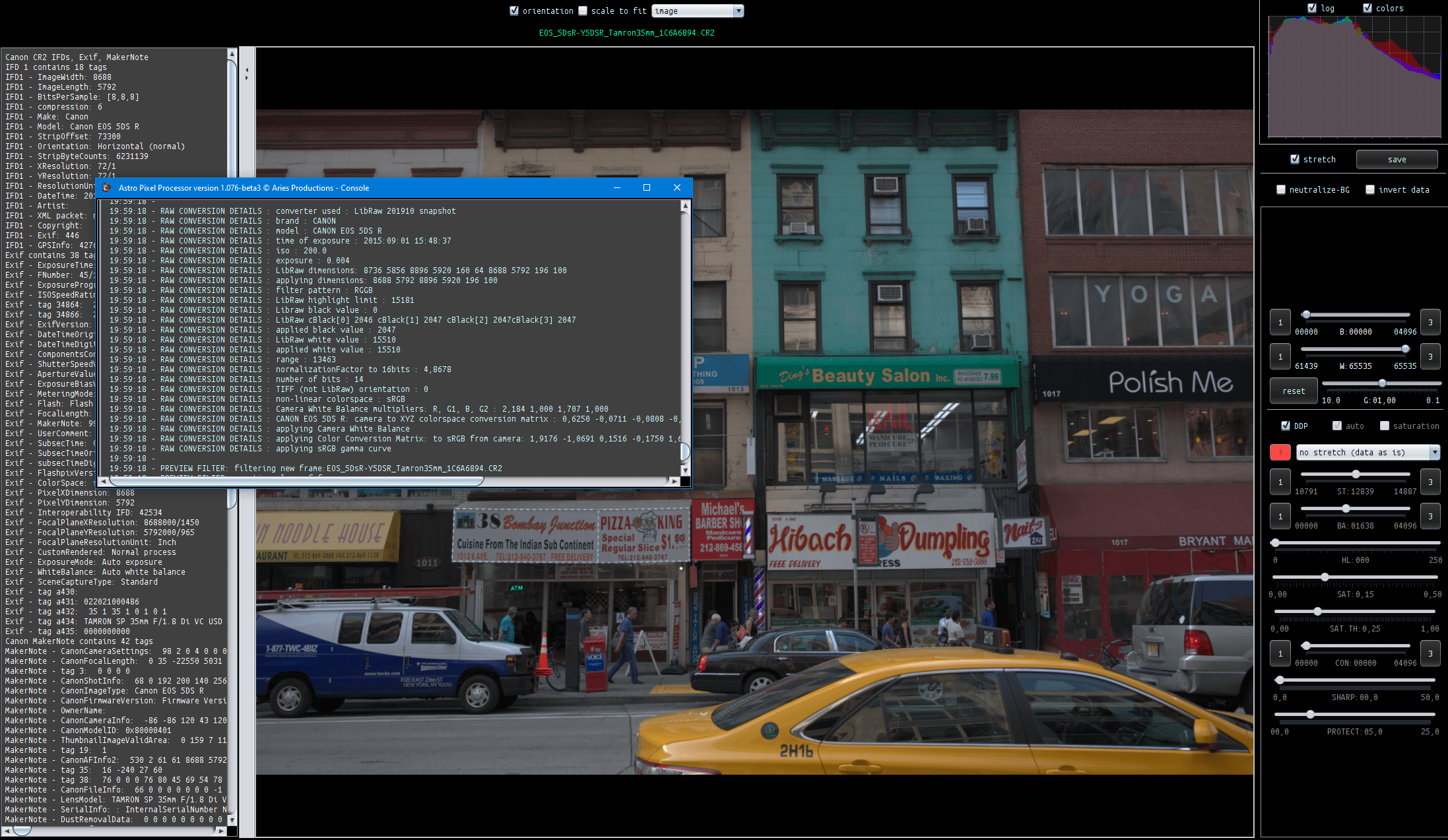The image size is (1448, 840).
Task: Uncheck the DDP checkbox
Action: [x=1286, y=426]
